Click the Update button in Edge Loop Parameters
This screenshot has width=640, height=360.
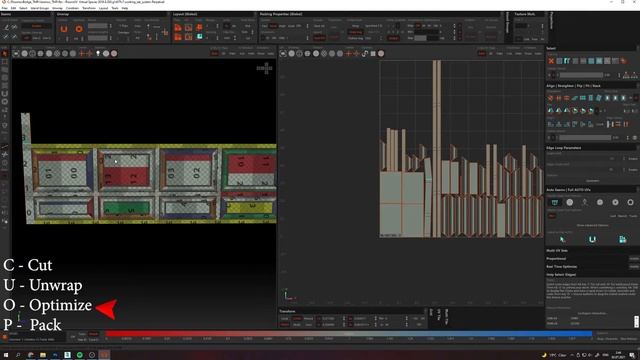click(x=592, y=180)
